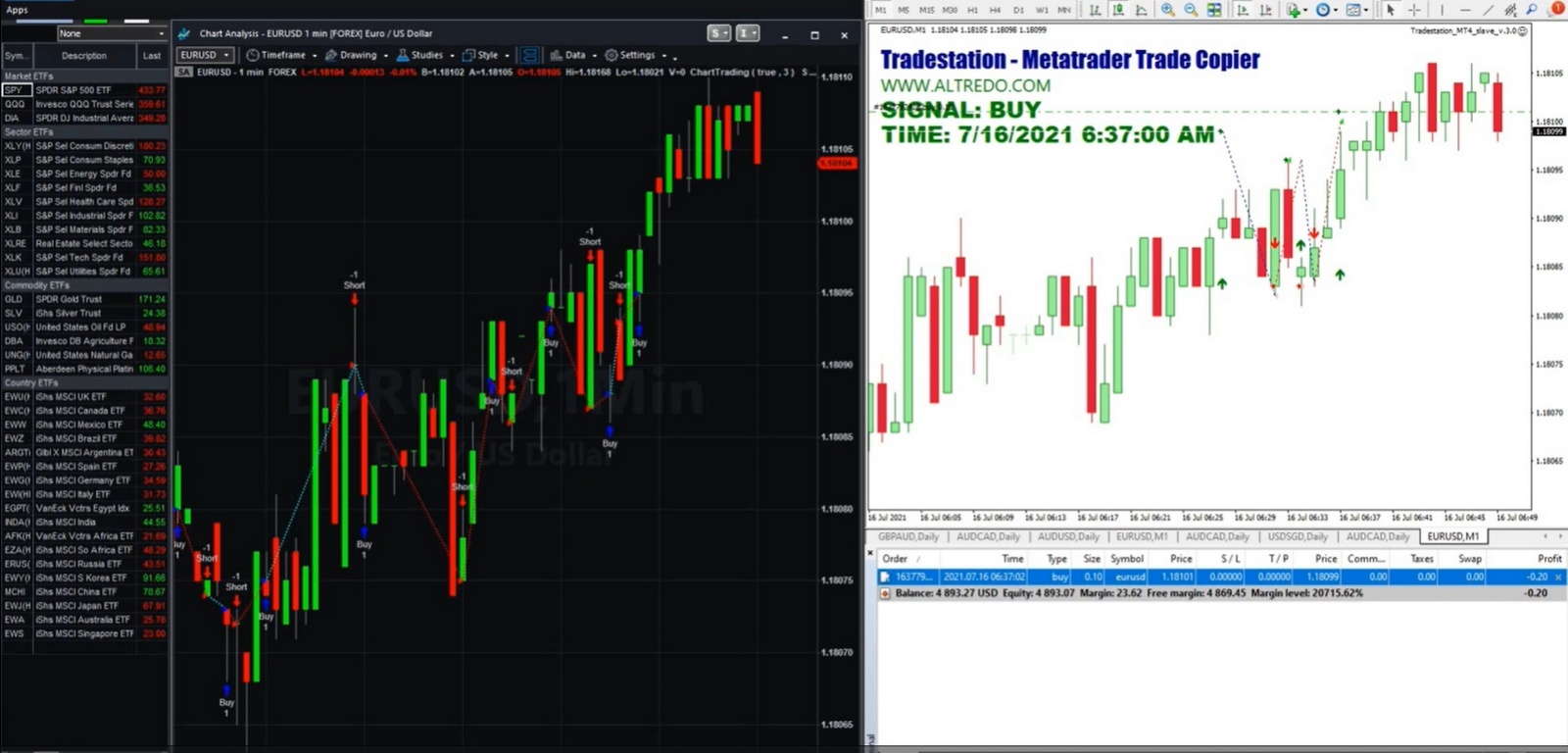
Task: Select the bar chart type icon
Action: [x=1095, y=10]
